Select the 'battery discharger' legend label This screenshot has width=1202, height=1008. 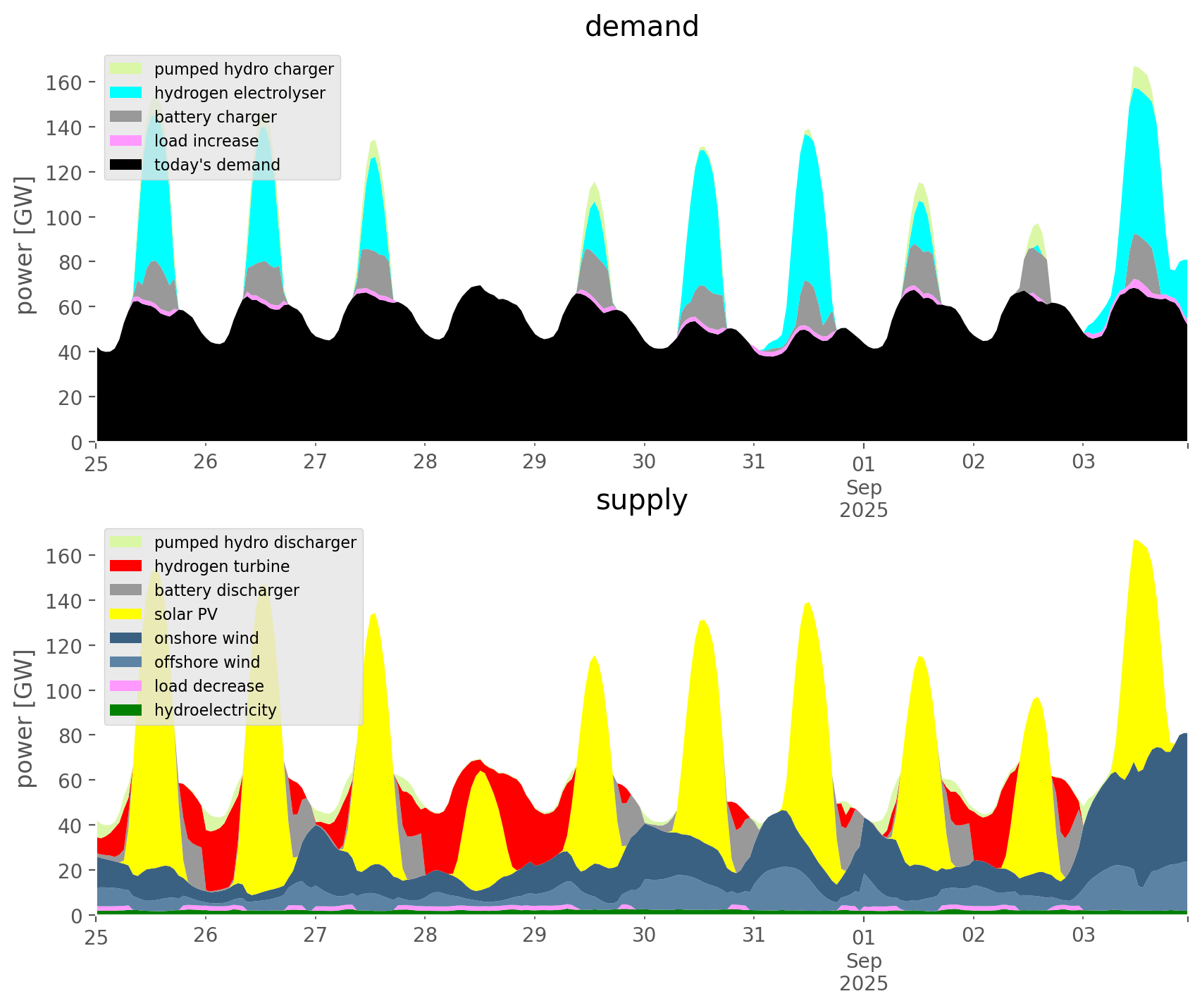227,590
